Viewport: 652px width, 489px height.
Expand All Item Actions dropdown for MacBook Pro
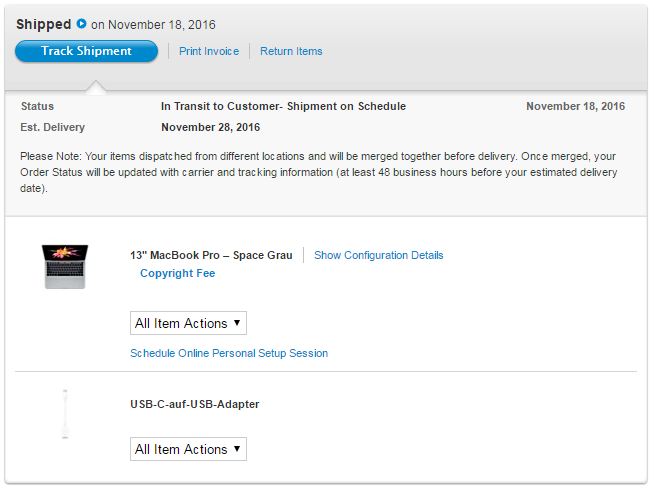tap(188, 323)
